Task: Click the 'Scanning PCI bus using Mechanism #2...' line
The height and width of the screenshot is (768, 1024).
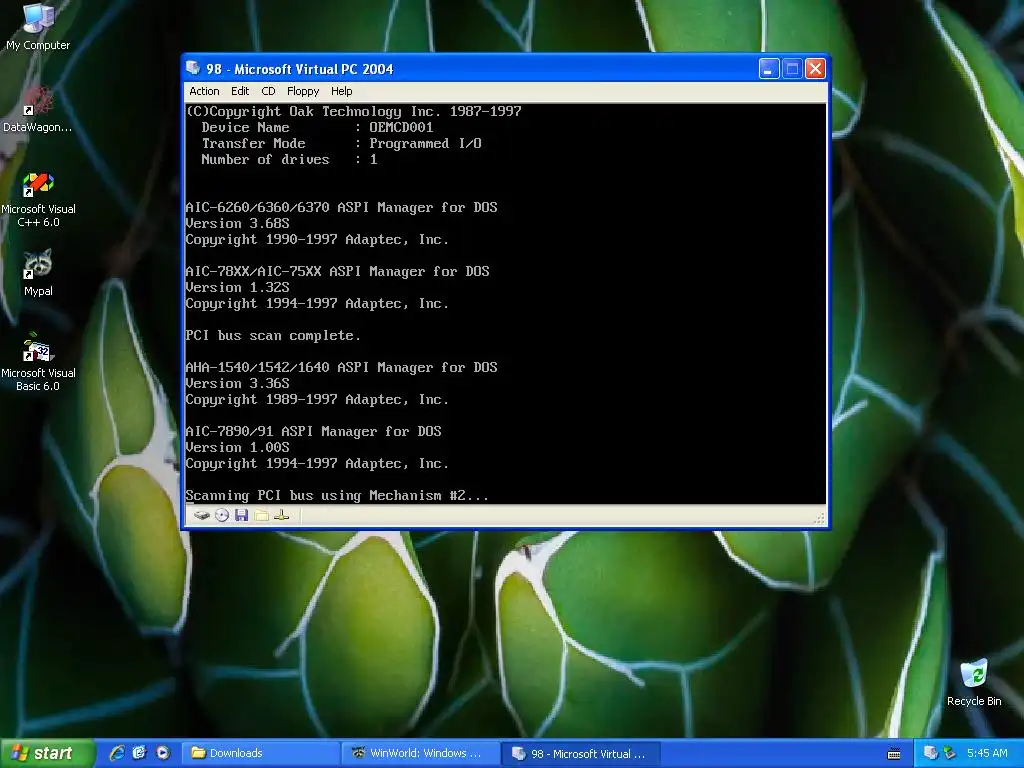Action: (x=337, y=495)
